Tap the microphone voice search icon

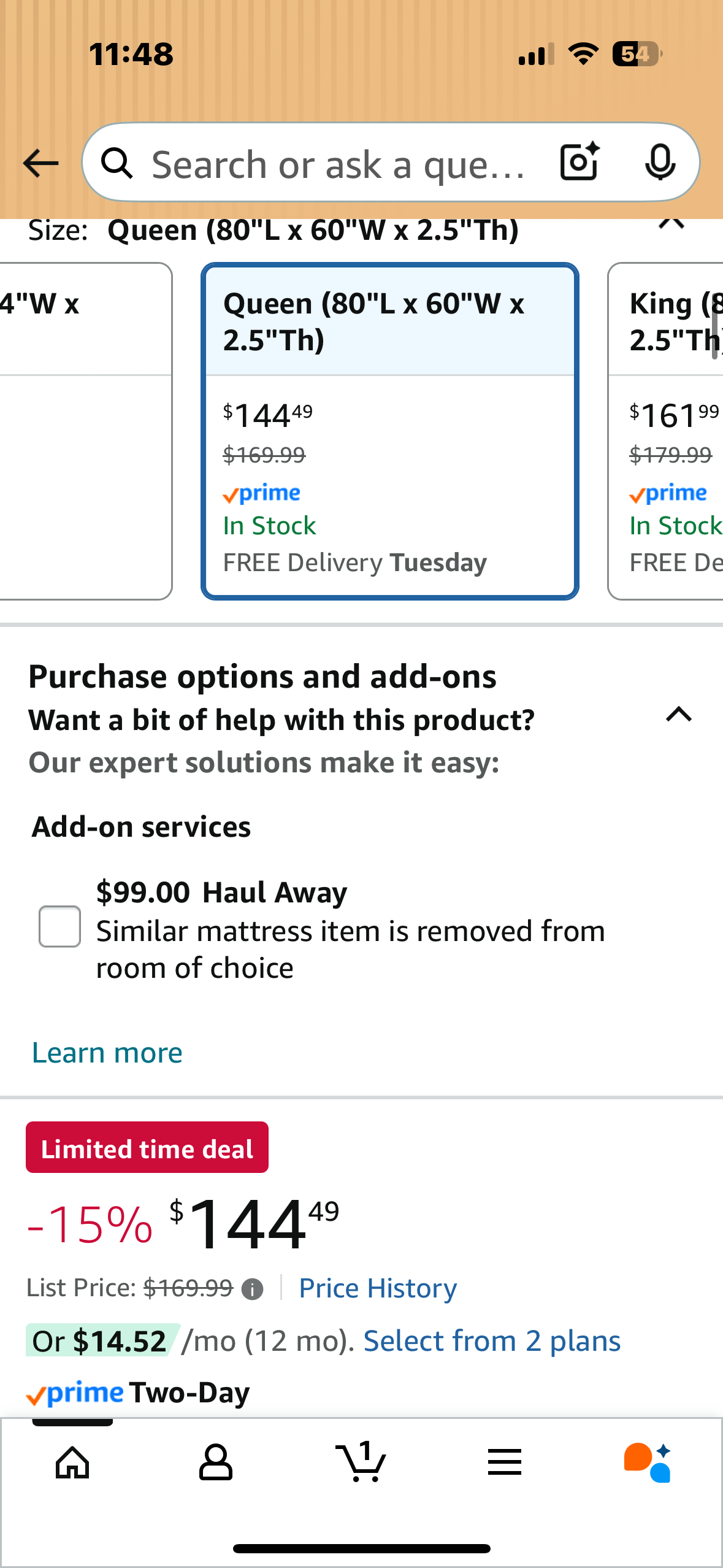(x=660, y=162)
